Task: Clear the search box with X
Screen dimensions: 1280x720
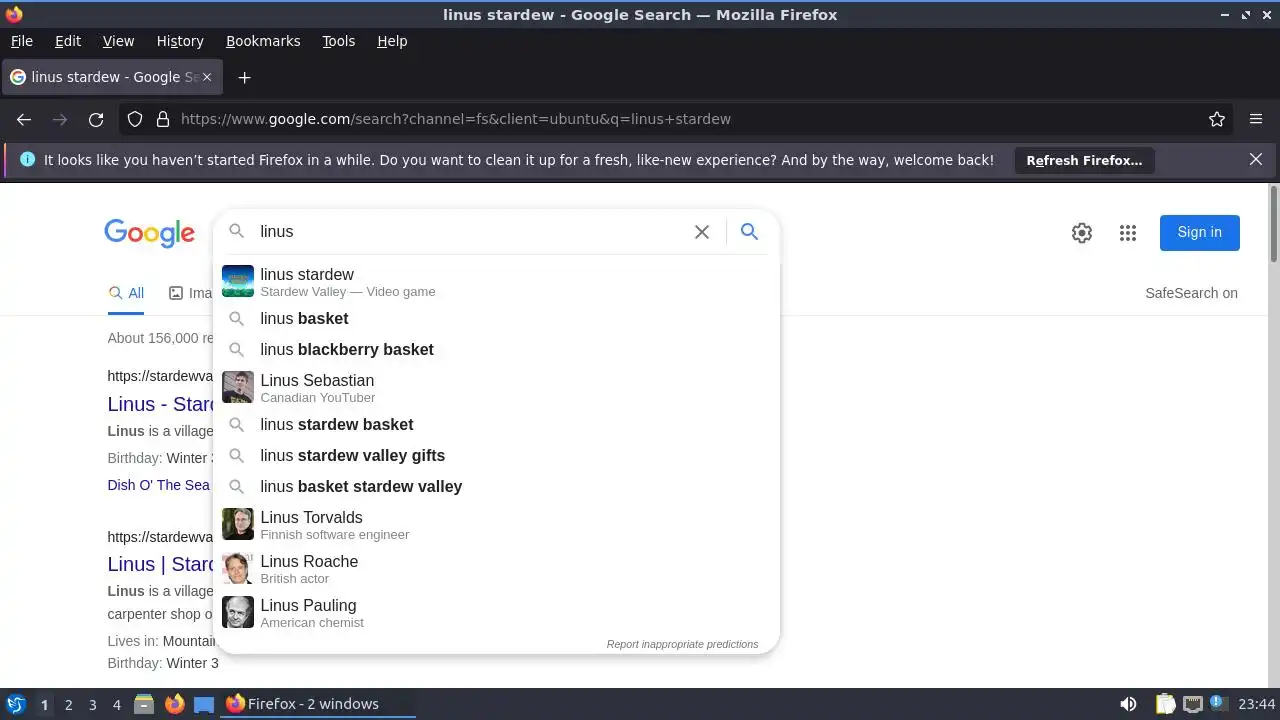Action: point(702,232)
